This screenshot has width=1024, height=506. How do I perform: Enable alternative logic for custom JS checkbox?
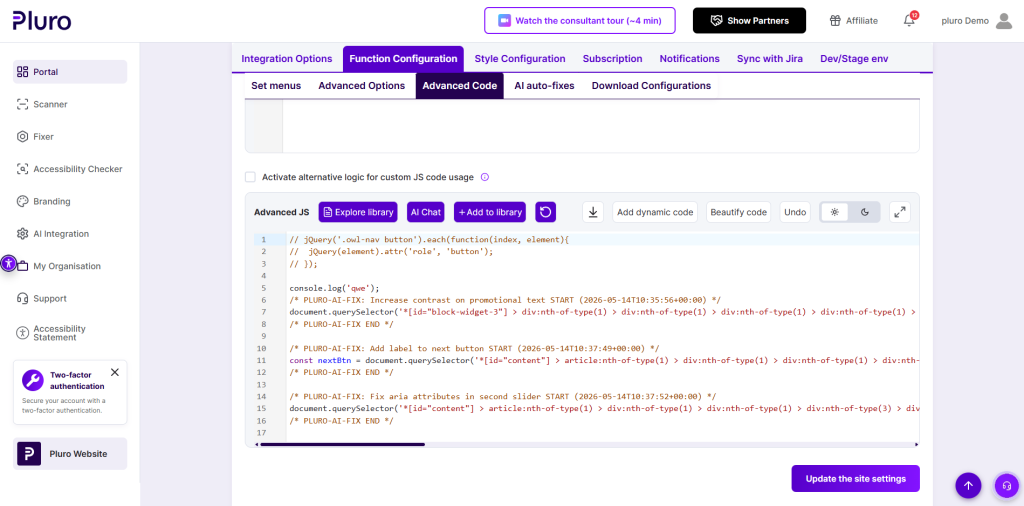pyautogui.click(x=250, y=177)
